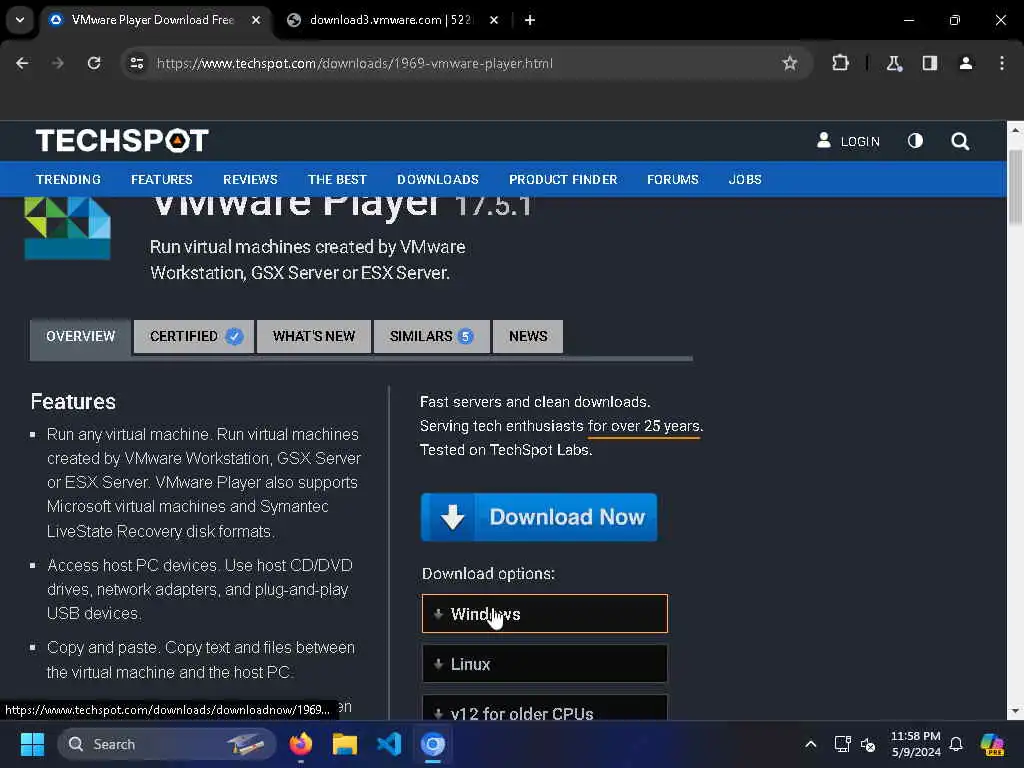Open the Copilot preview icon
1024x768 pixels.
click(992, 744)
